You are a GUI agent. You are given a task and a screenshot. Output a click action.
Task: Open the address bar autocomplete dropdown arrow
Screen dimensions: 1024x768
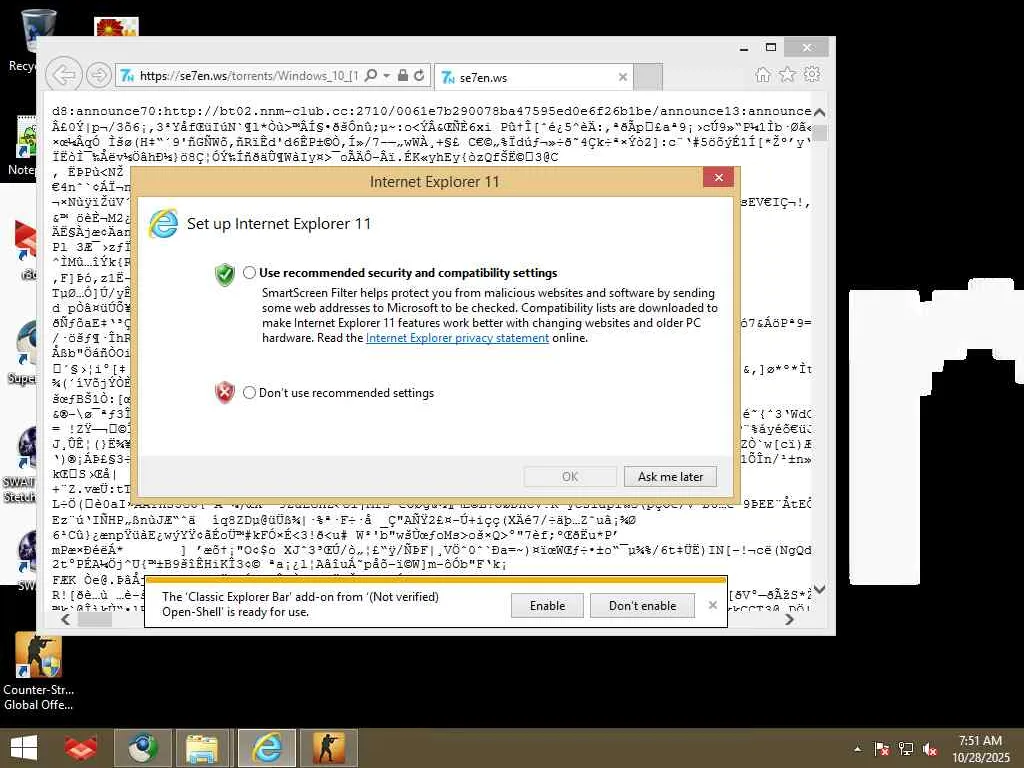(x=387, y=76)
